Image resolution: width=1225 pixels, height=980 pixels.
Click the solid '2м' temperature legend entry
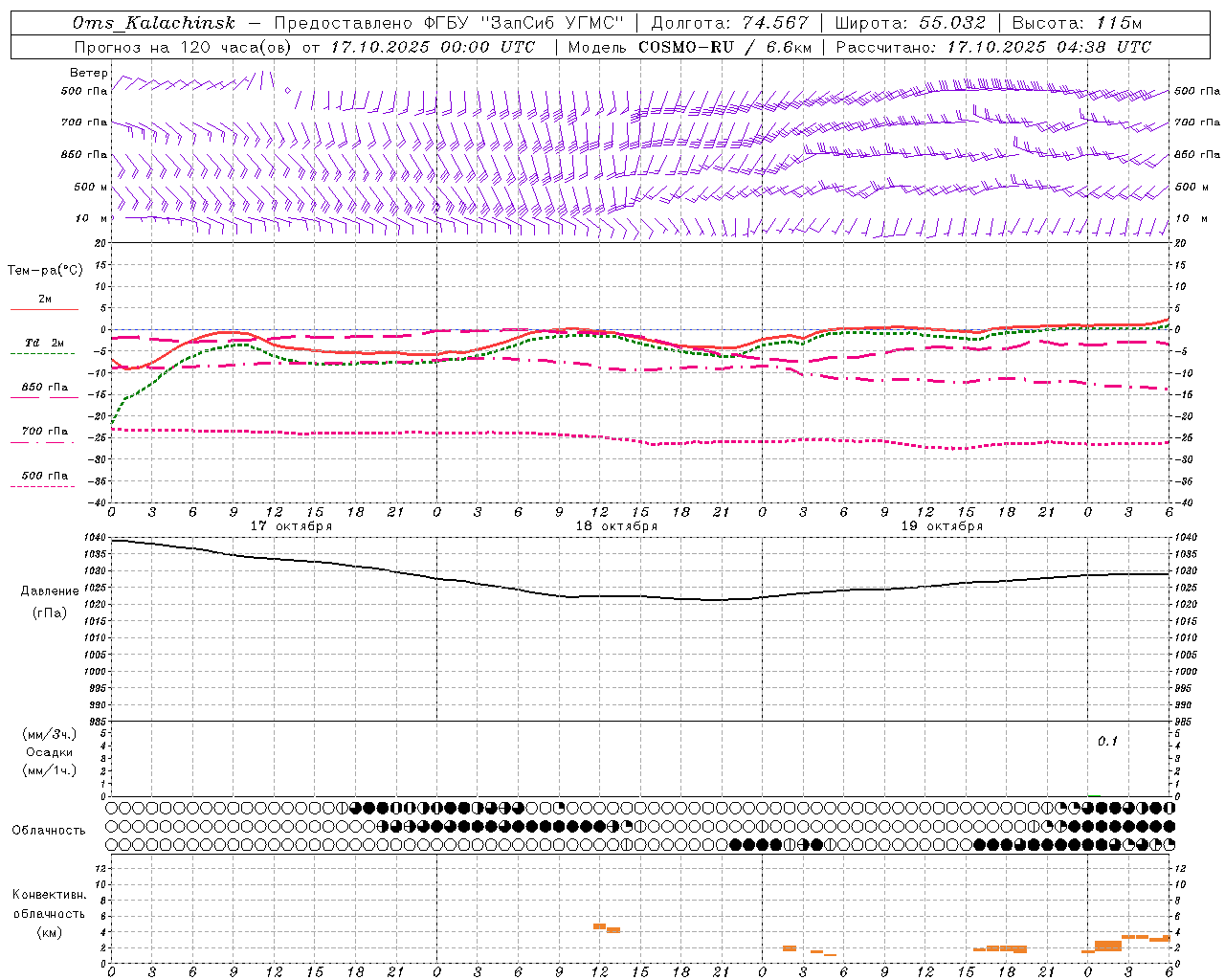coord(44,300)
